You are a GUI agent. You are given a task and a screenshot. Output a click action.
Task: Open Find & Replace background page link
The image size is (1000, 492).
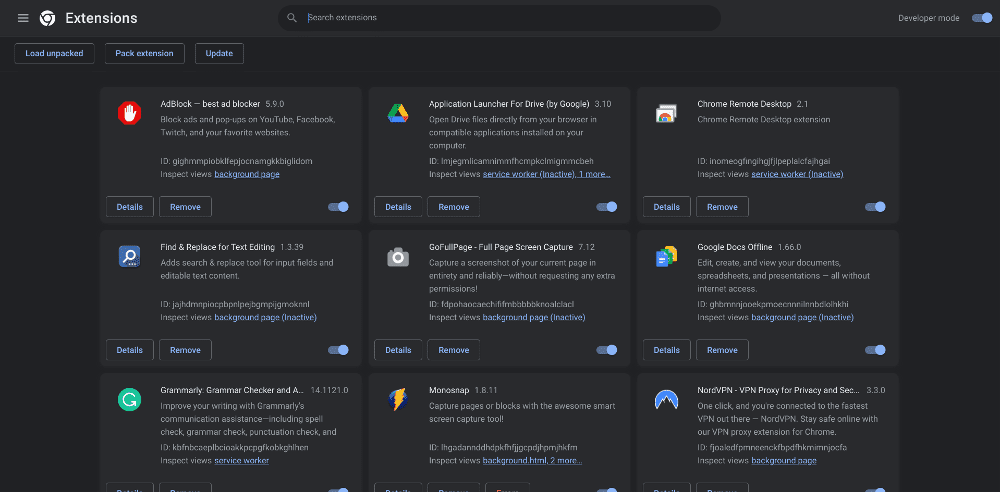click(265, 317)
